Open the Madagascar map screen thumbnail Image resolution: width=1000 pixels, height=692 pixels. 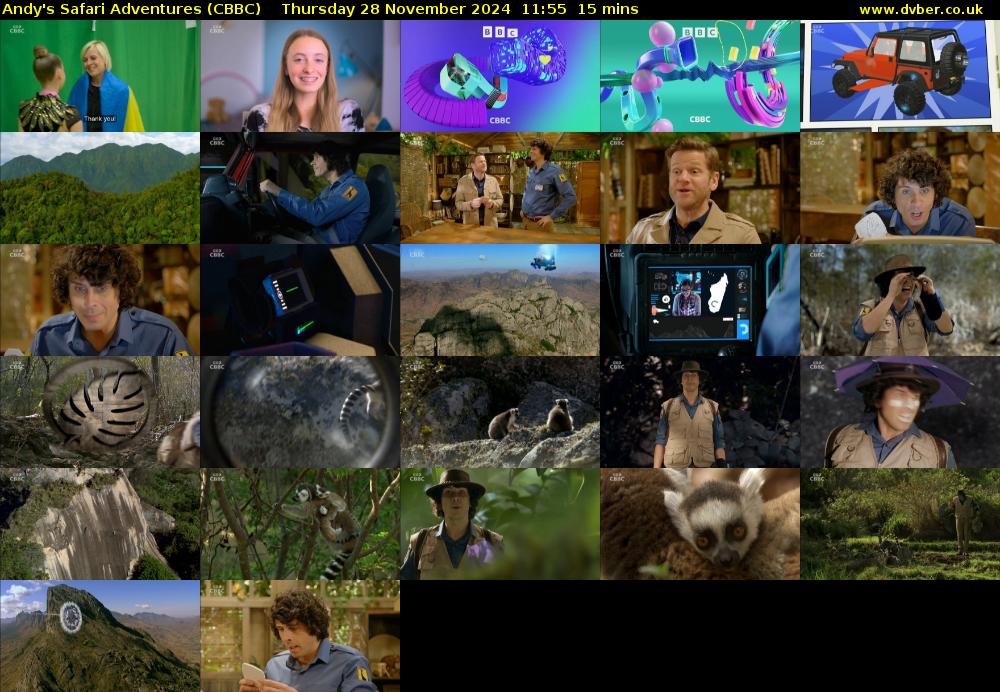pyautogui.click(x=700, y=300)
